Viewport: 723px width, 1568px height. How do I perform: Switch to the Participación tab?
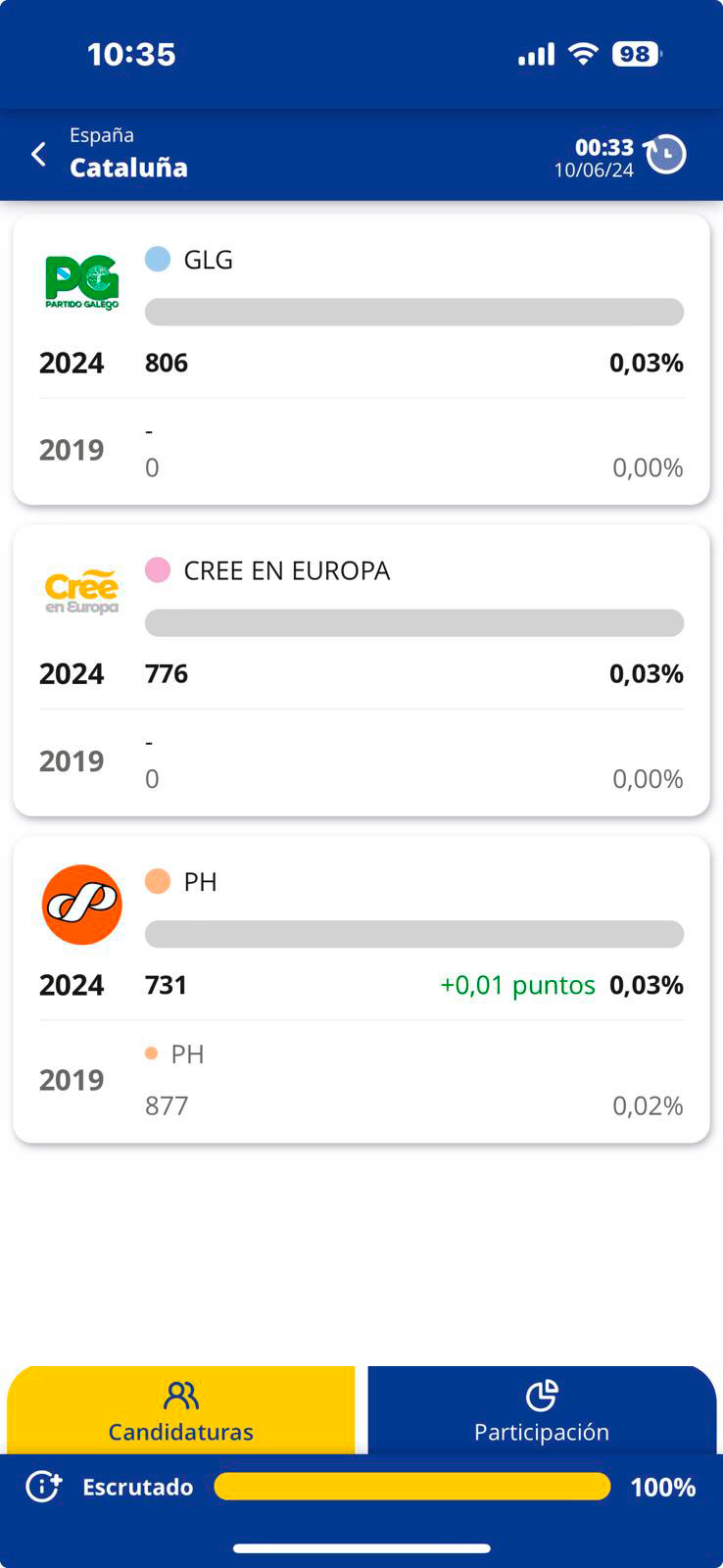pyautogui.click(x=541, y=1431)
